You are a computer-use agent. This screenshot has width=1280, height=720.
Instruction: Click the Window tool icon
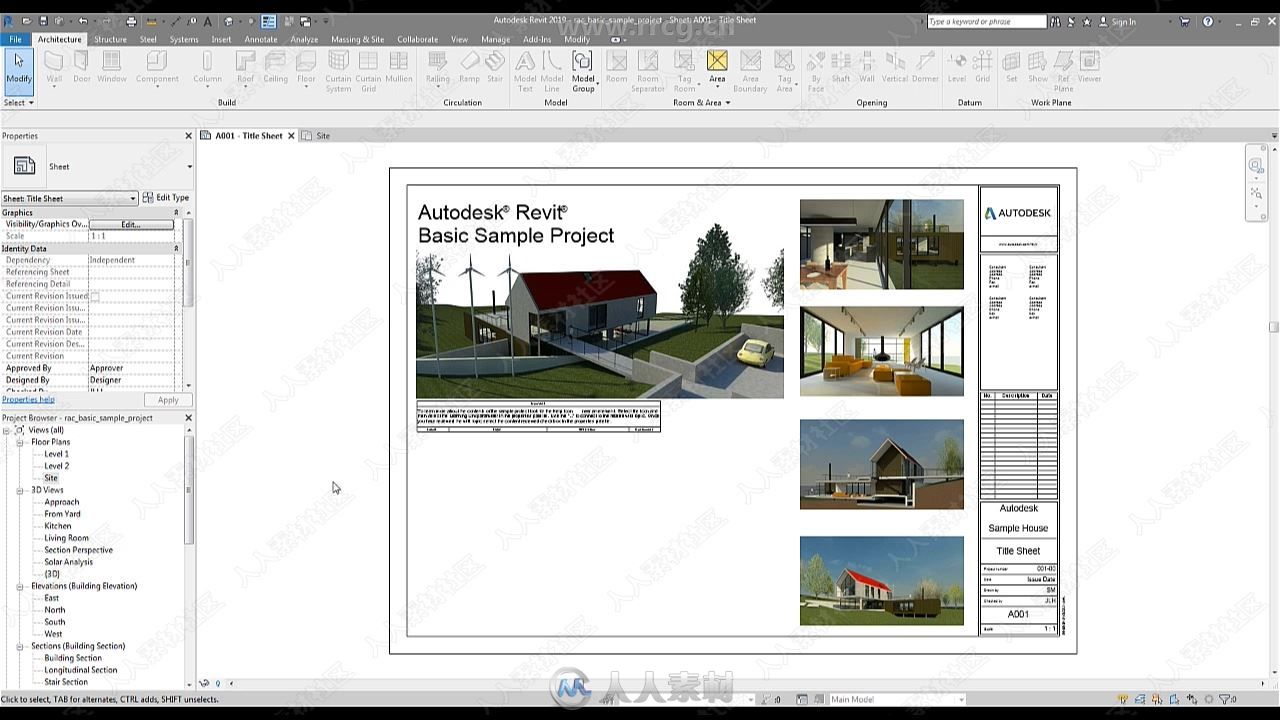pyautogui.click(x=112, y=63)
